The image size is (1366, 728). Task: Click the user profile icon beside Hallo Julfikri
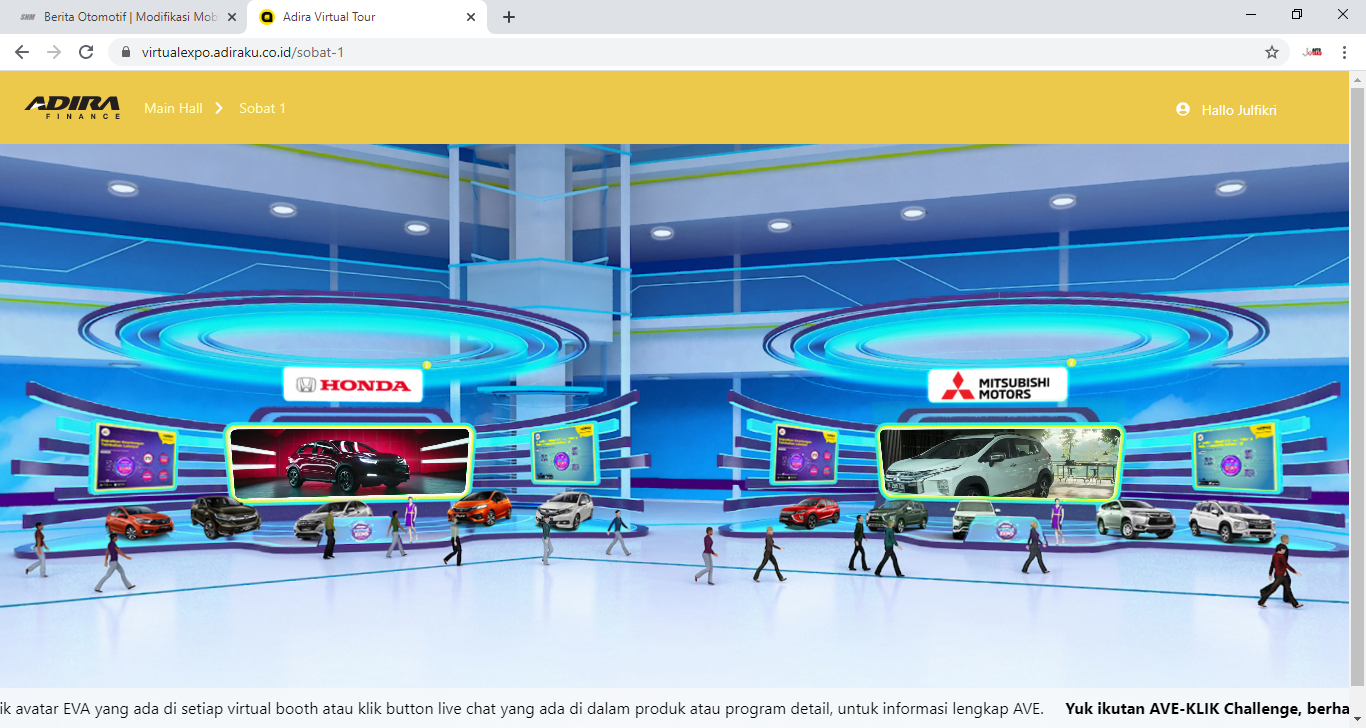coord(1183,109)
